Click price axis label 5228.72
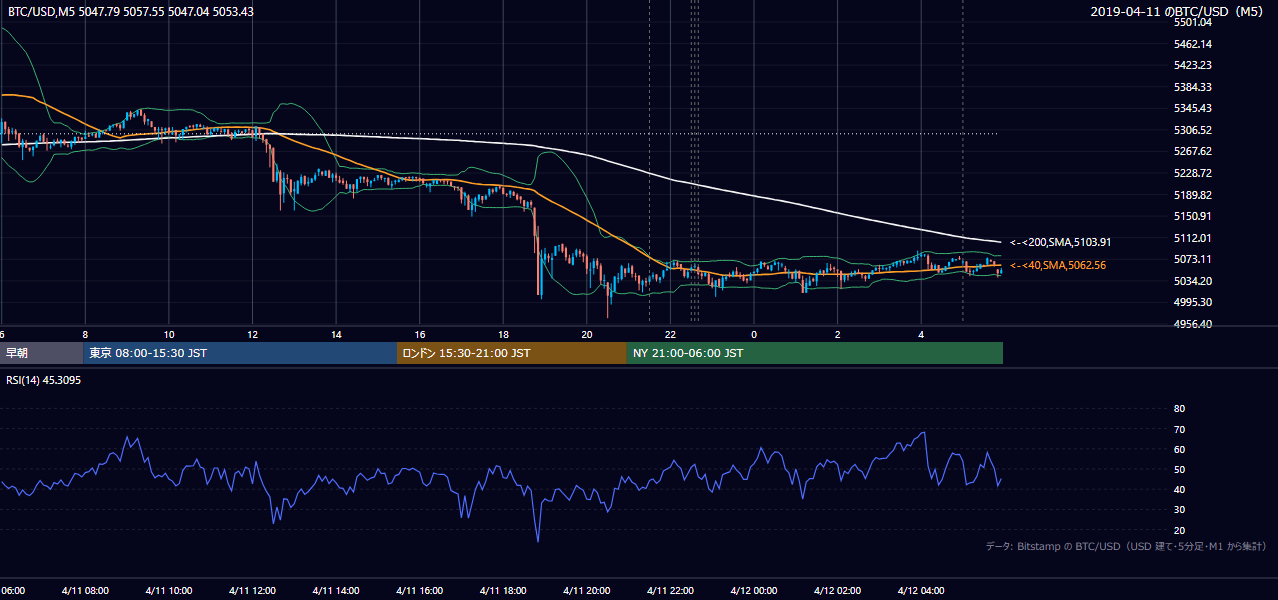Viewport: 1278px width, 600px height. point(1193,173)
